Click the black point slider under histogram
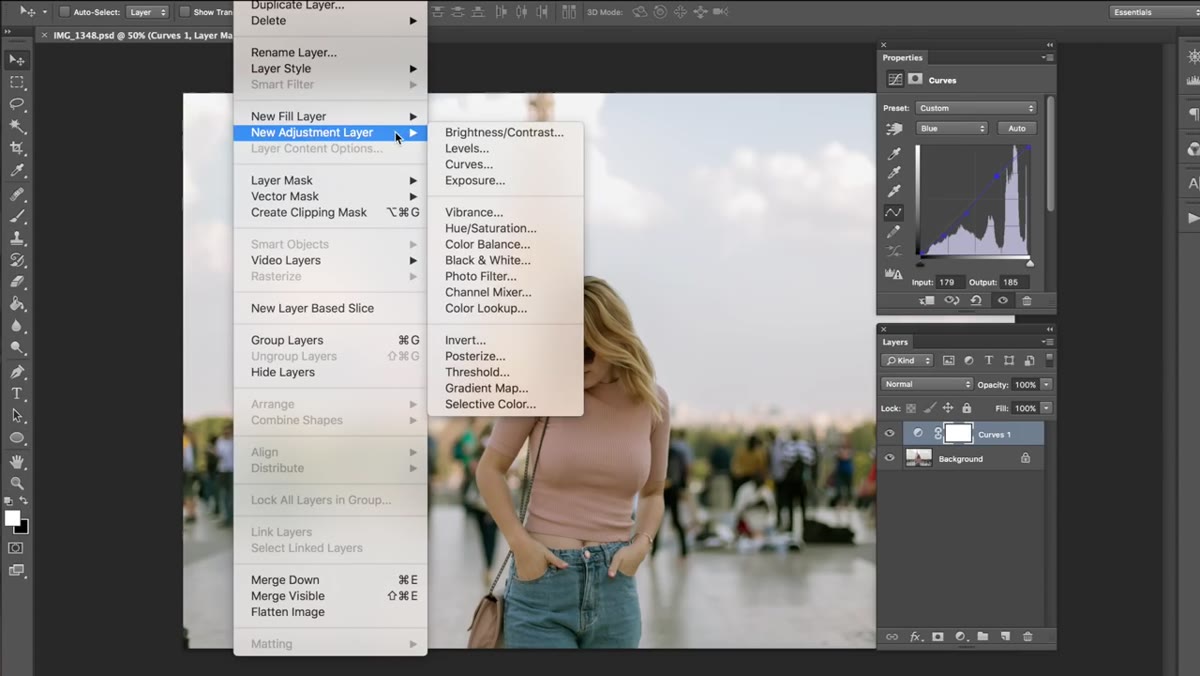The height and width of the screenshot is (676, 1200). click(920, 264)
